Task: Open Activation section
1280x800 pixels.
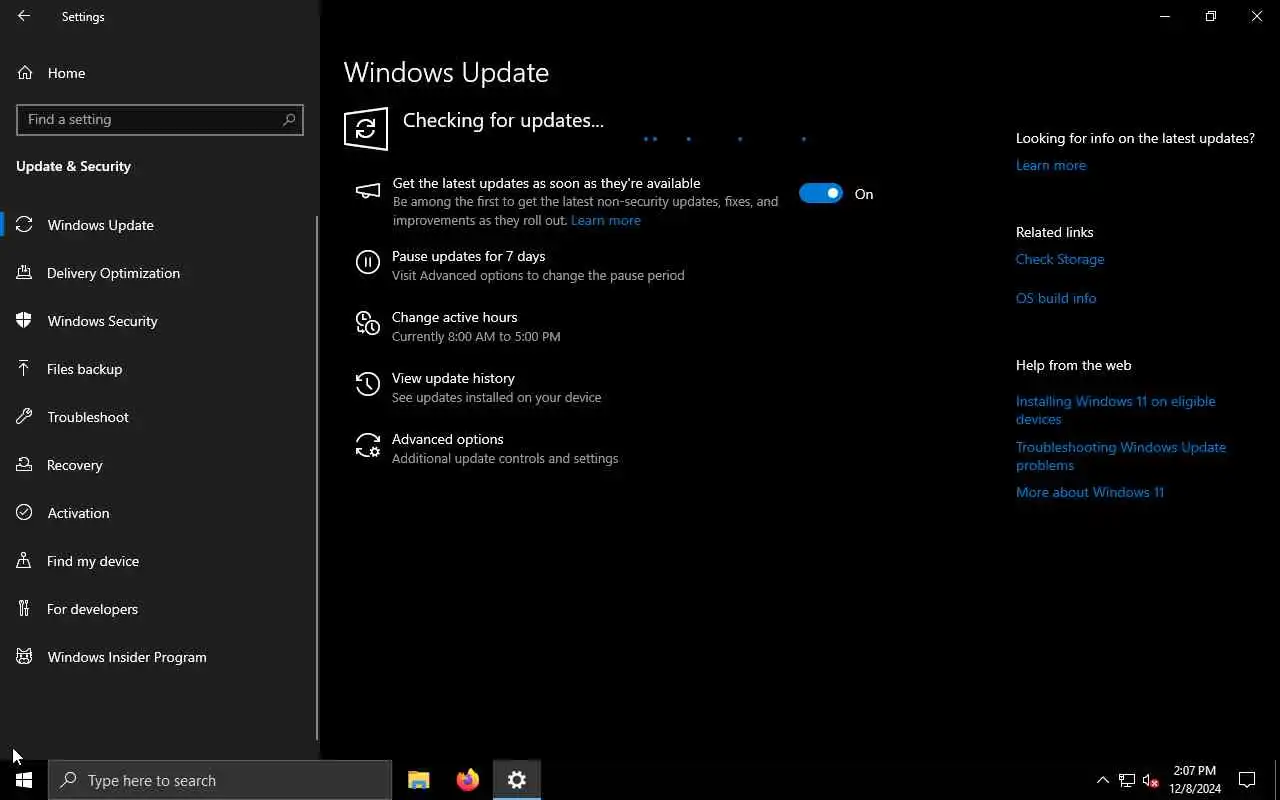Action: 160,513
